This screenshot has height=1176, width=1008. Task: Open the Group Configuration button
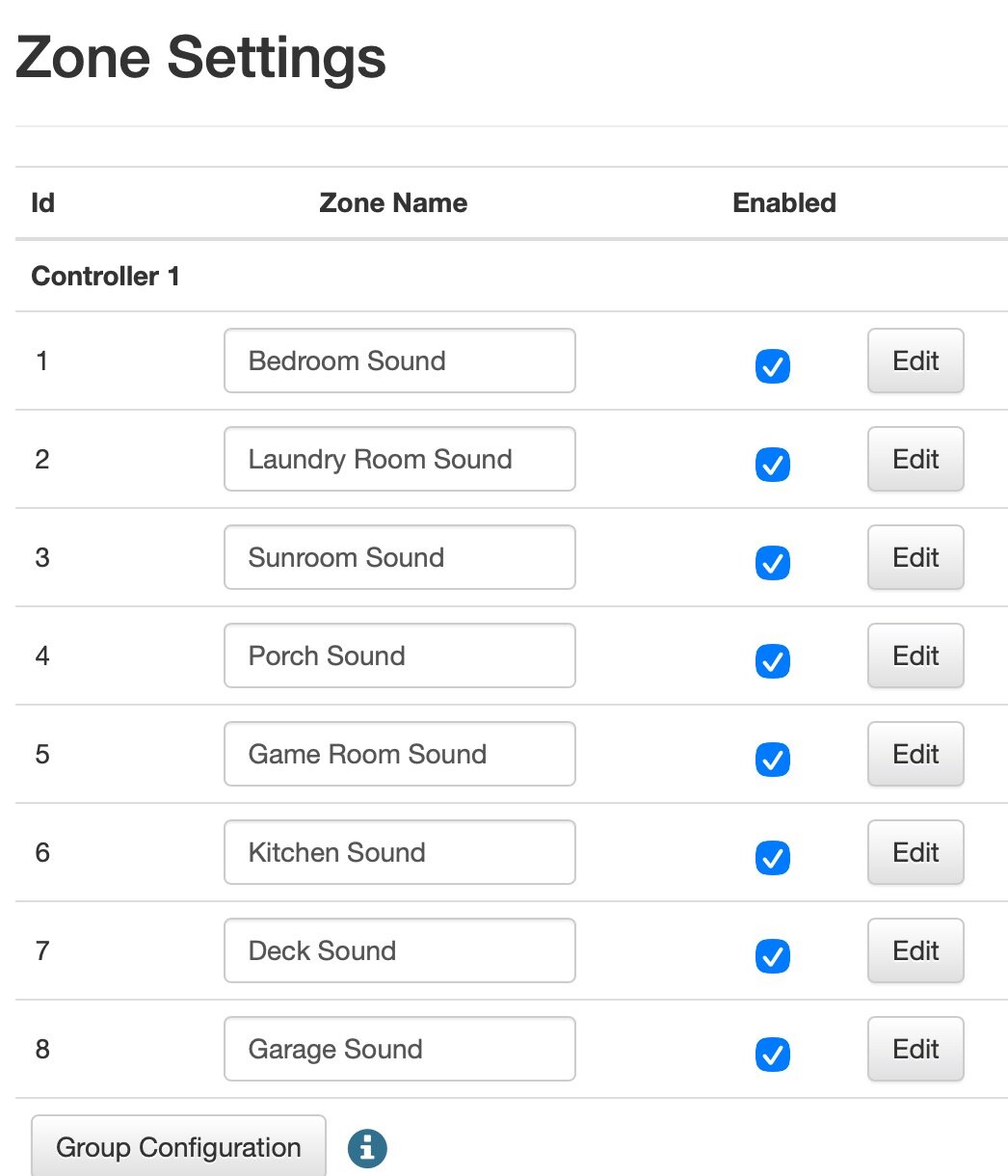[178, 1148]
